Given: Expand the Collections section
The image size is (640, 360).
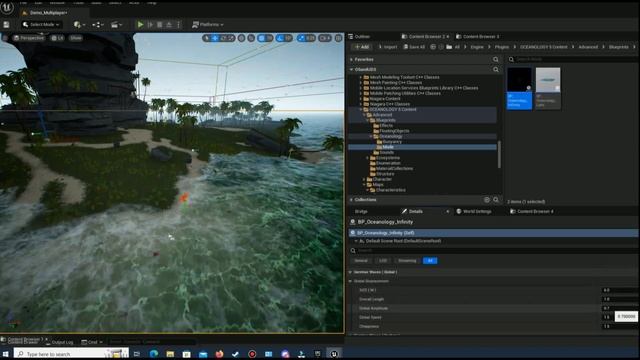Looking at the screenshot, I should (x=351, y=200).
